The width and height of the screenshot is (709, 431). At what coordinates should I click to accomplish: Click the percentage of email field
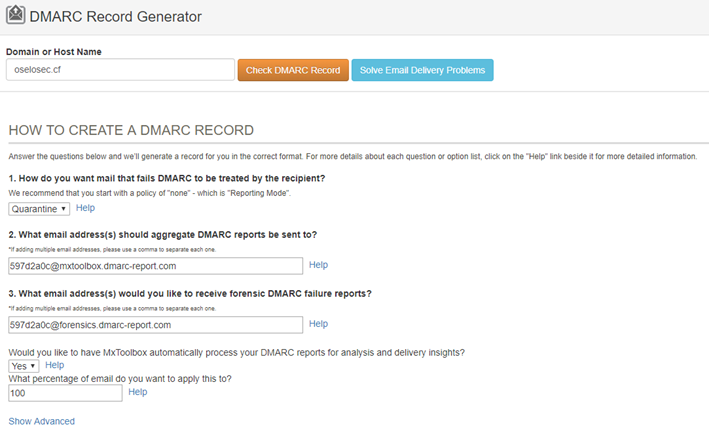coord(65,393)
